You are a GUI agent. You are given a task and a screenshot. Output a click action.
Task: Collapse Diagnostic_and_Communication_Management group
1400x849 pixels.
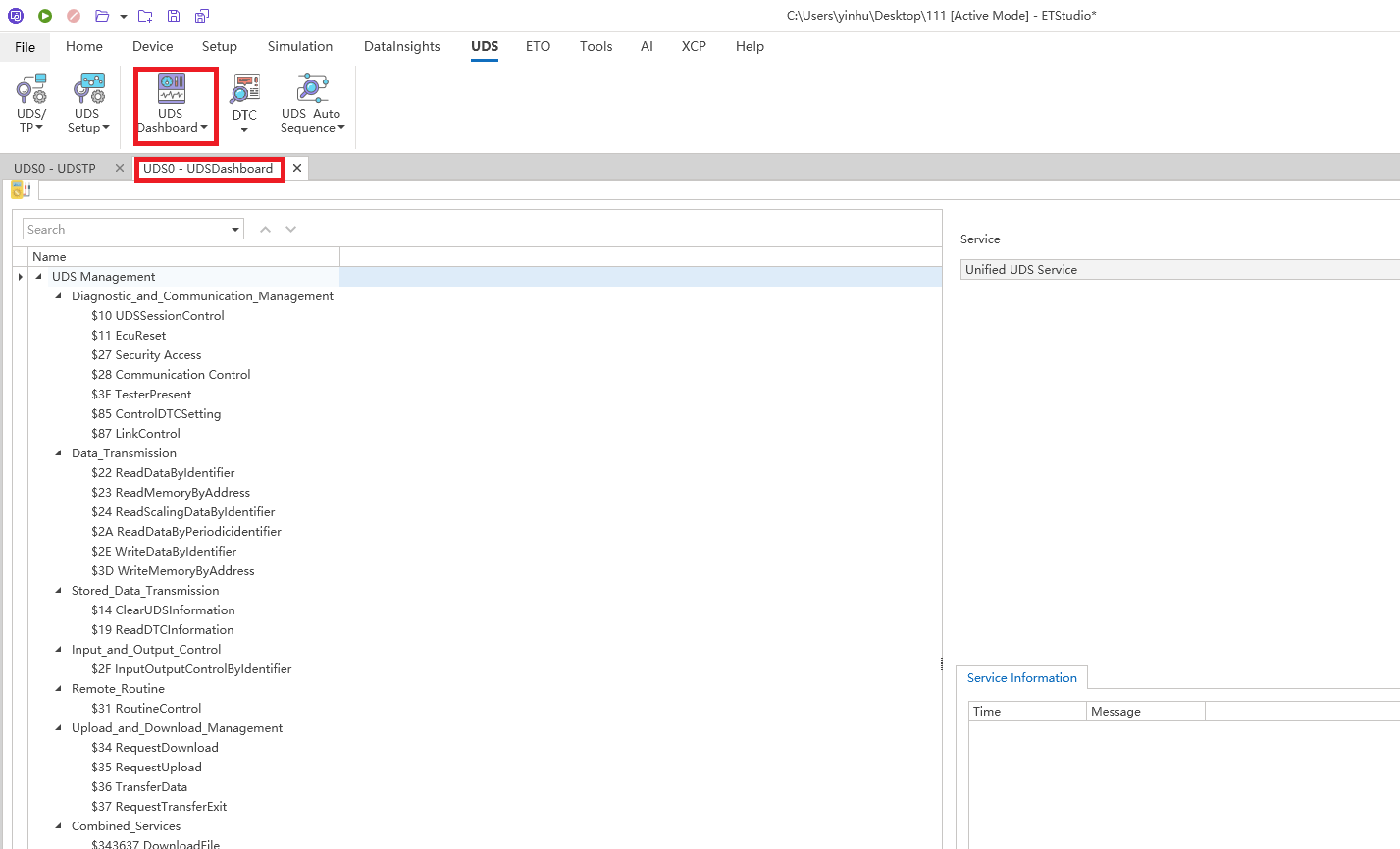(59, 296)
